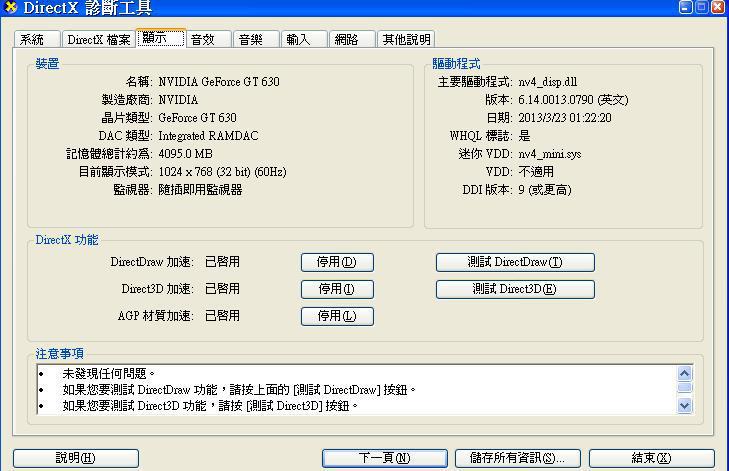Save all information with 儲存所有資訊(S)

518,458
